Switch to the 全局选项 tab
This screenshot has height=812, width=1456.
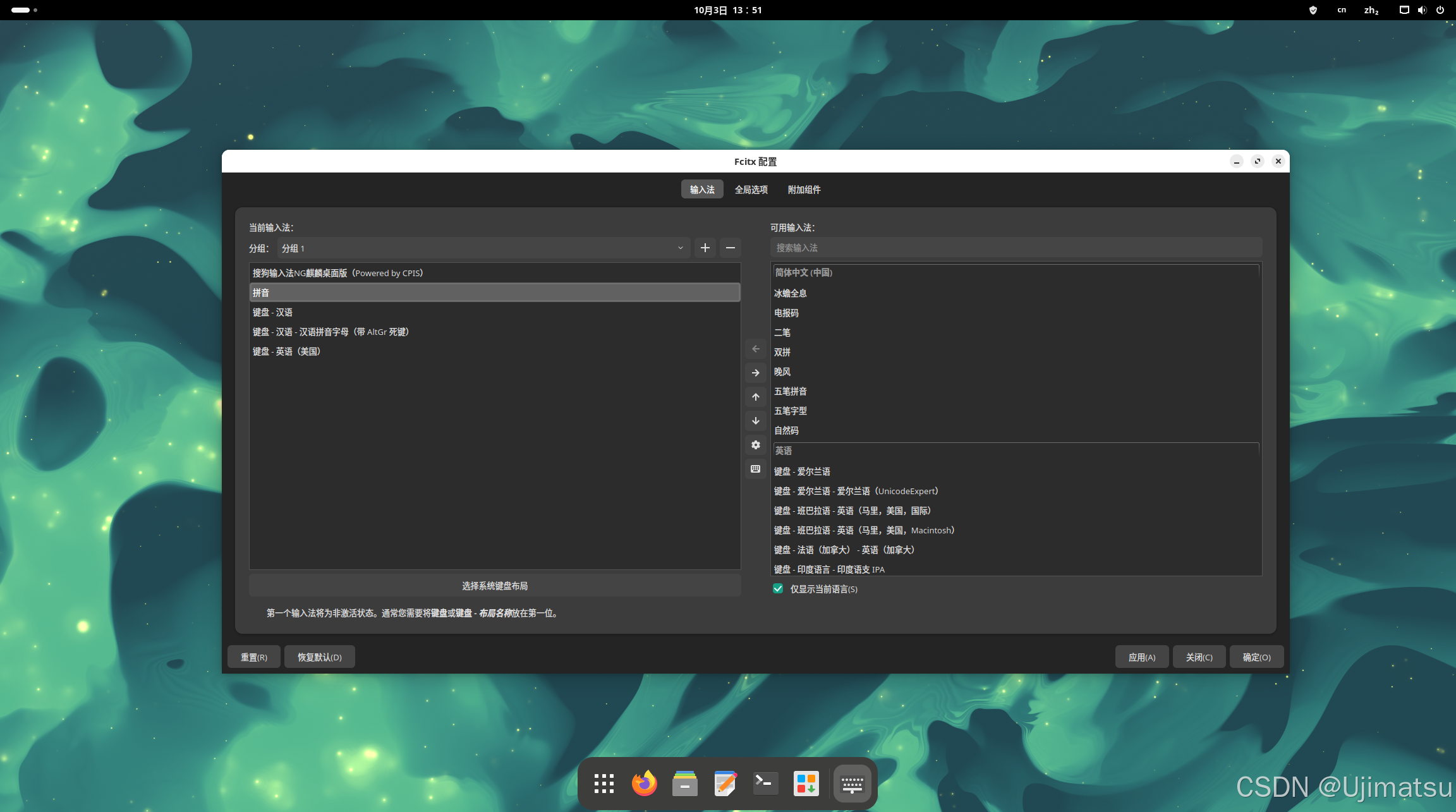[751, 190]
